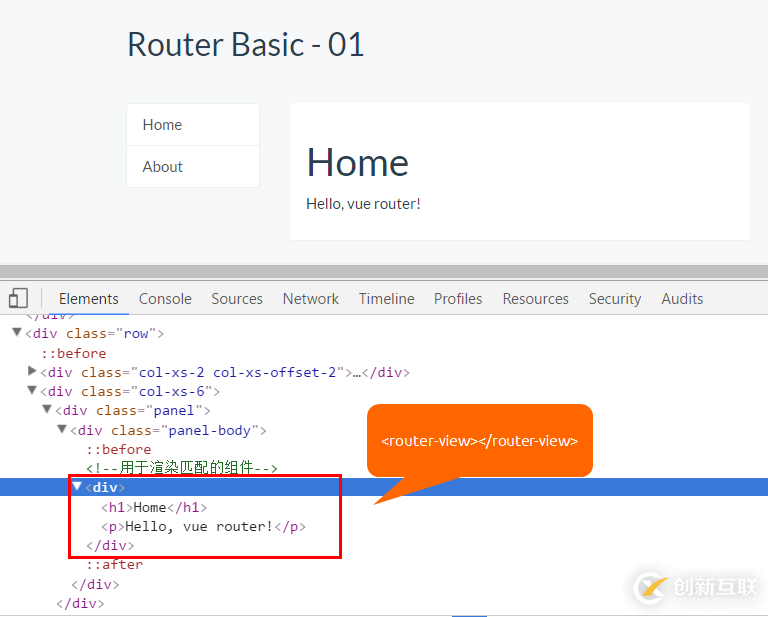Switch to the Resources tab

tap(535, 299)
